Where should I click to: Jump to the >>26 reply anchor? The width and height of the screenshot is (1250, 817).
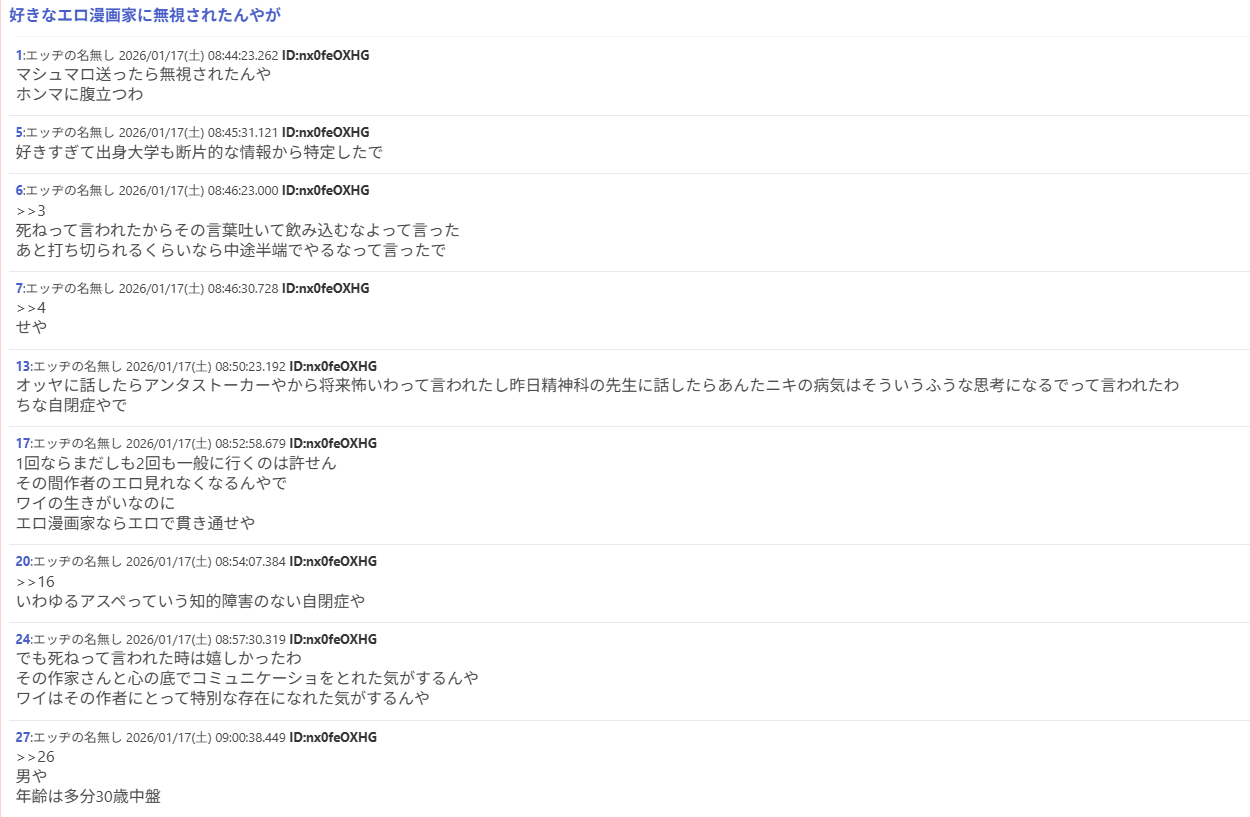coord(35,757)
